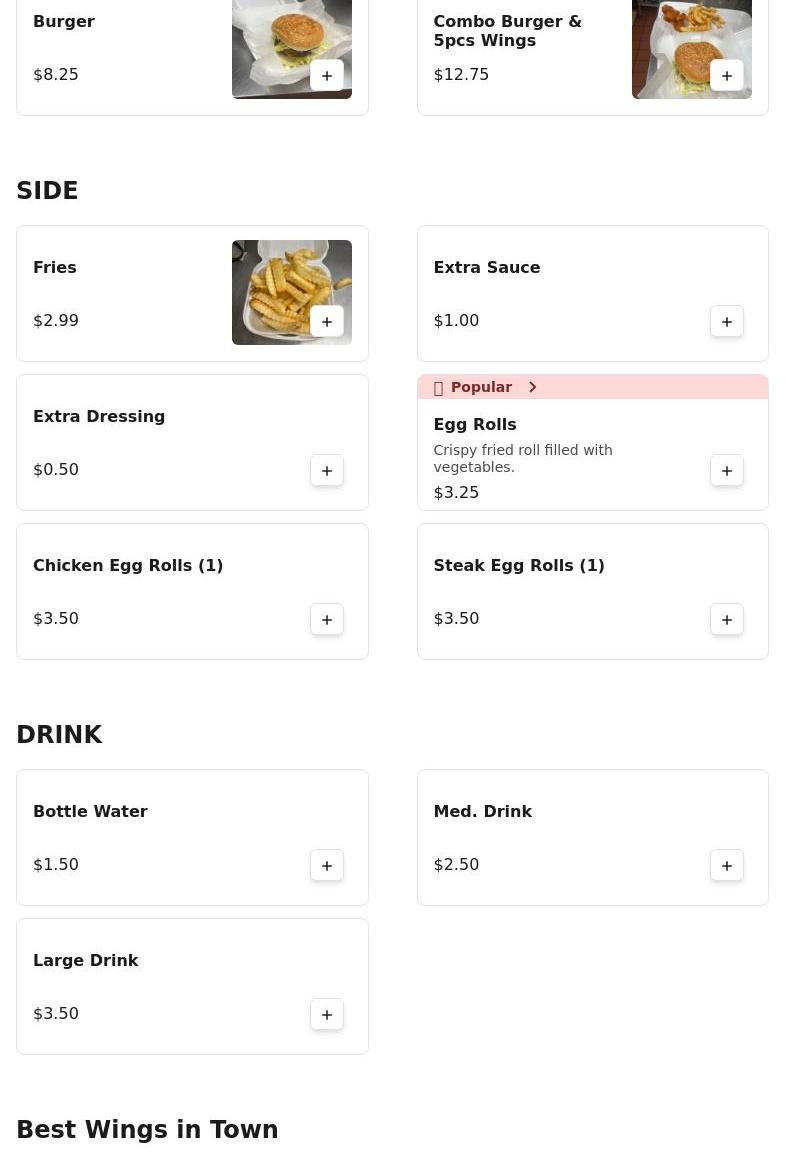Open the Large Drink item card
Image resolution: width=785 pixels, height=1153 pixels.
[193, 986]
